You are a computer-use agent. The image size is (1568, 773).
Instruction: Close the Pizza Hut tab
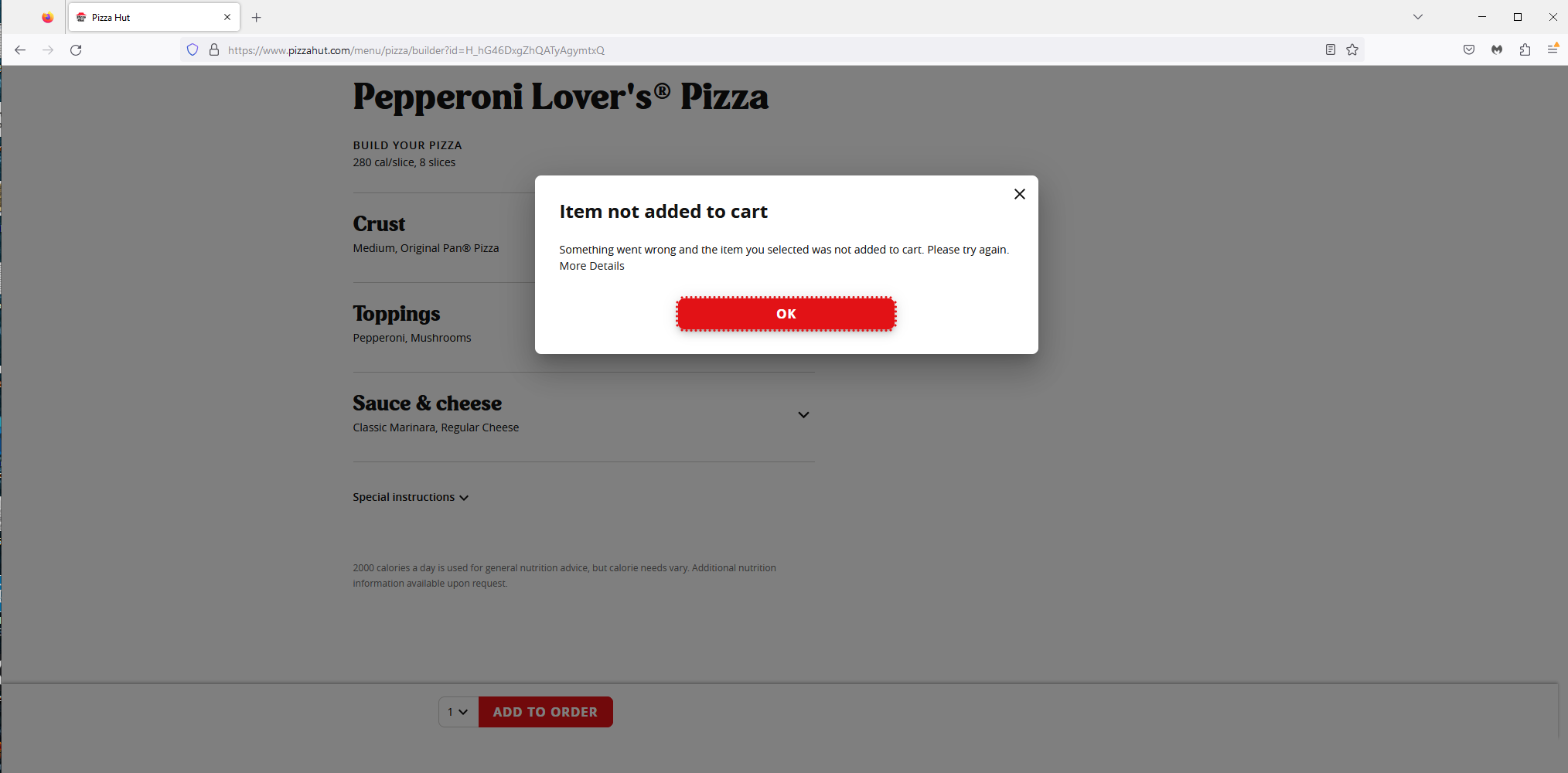point(227,17)
